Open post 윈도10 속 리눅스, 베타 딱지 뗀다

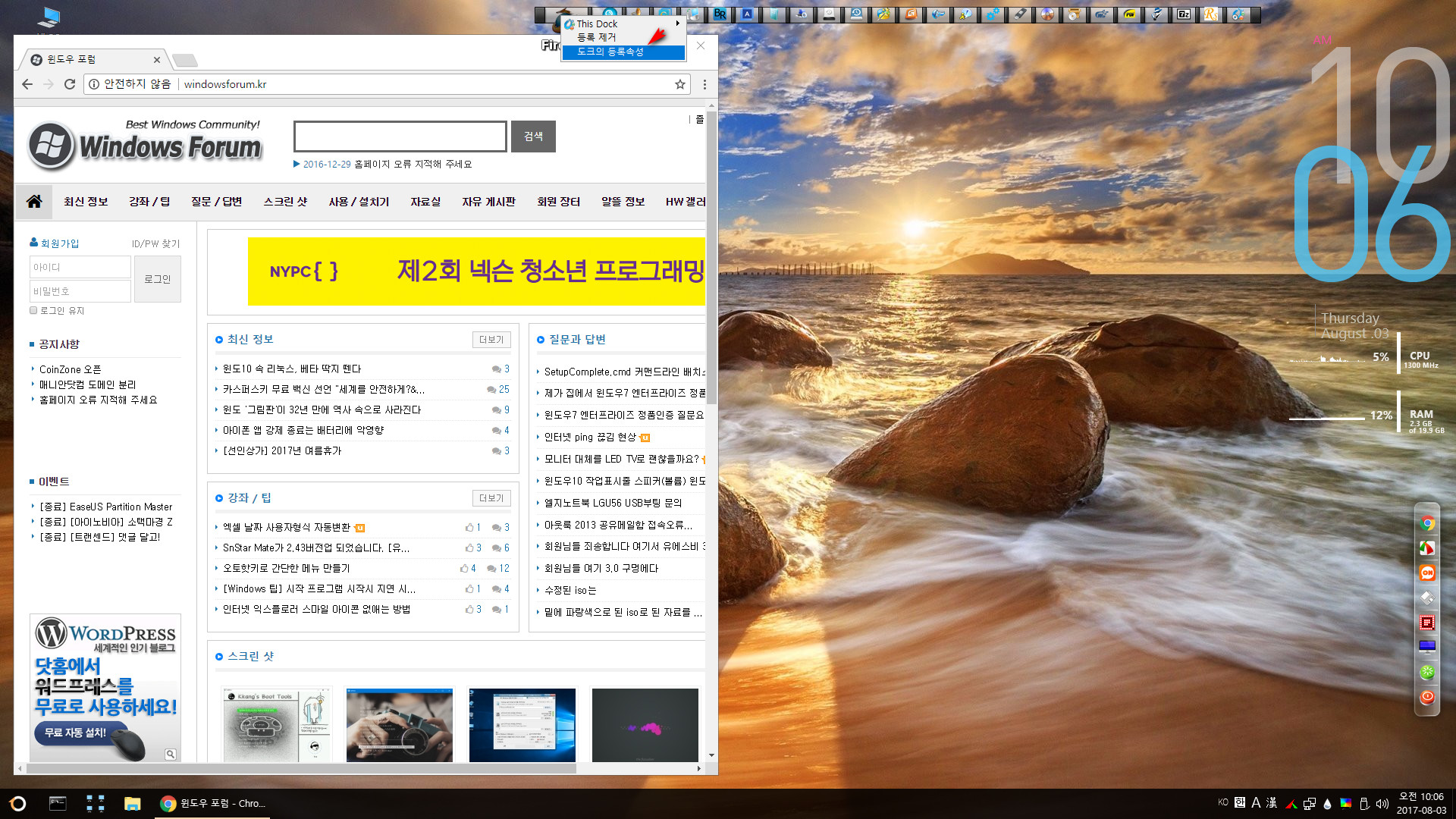(x=292, y=369)
